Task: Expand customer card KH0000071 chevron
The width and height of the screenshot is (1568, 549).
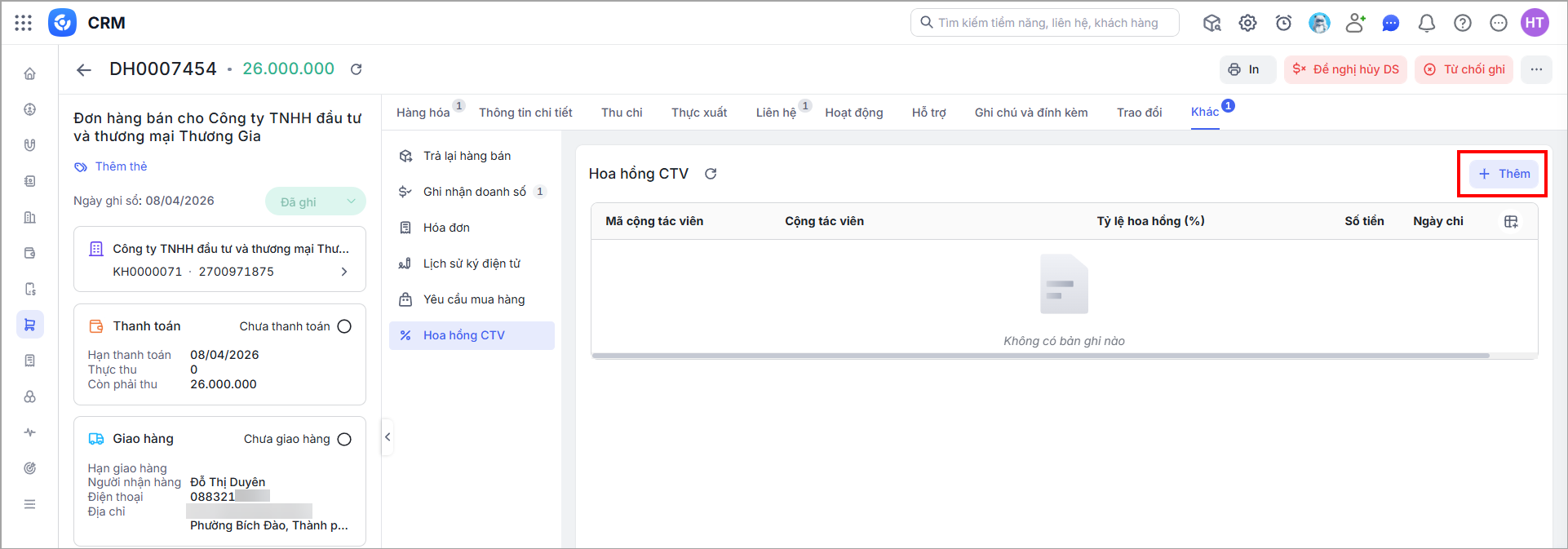Action: pos(344,272)
